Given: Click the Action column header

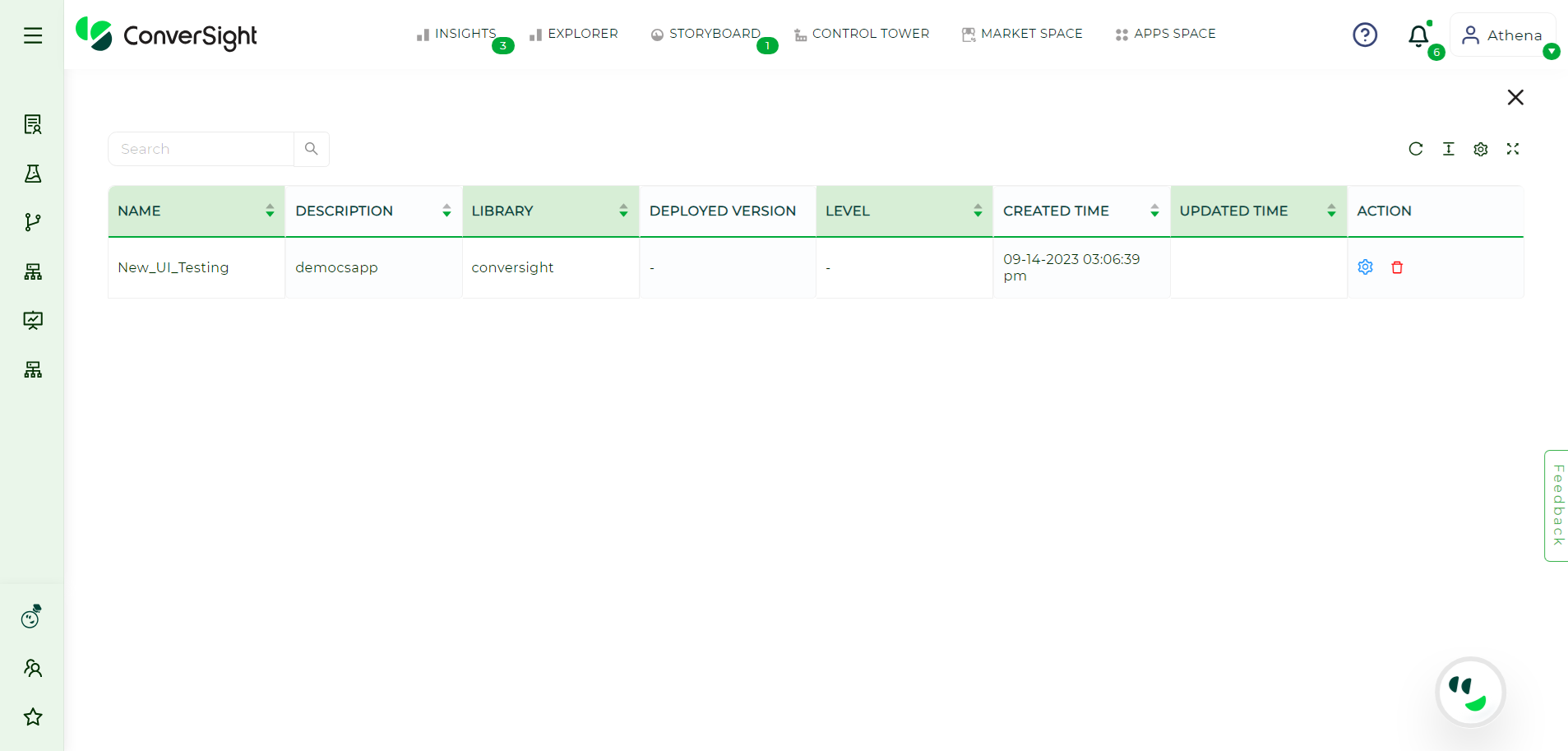Looking at the screenshot, I should pyautogui.click(x=1435, y=211).
